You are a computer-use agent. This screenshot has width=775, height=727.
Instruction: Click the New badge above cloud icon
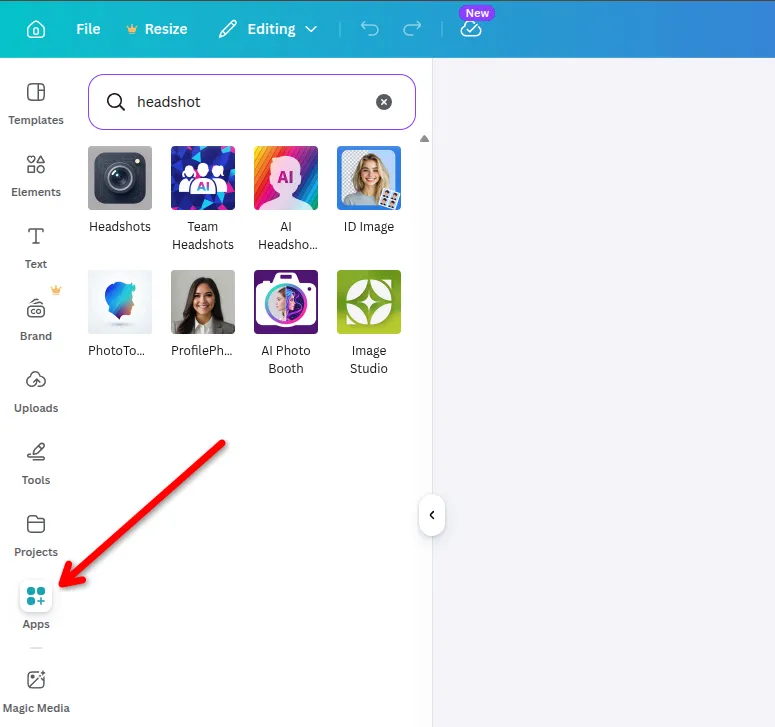pos(477,13)
